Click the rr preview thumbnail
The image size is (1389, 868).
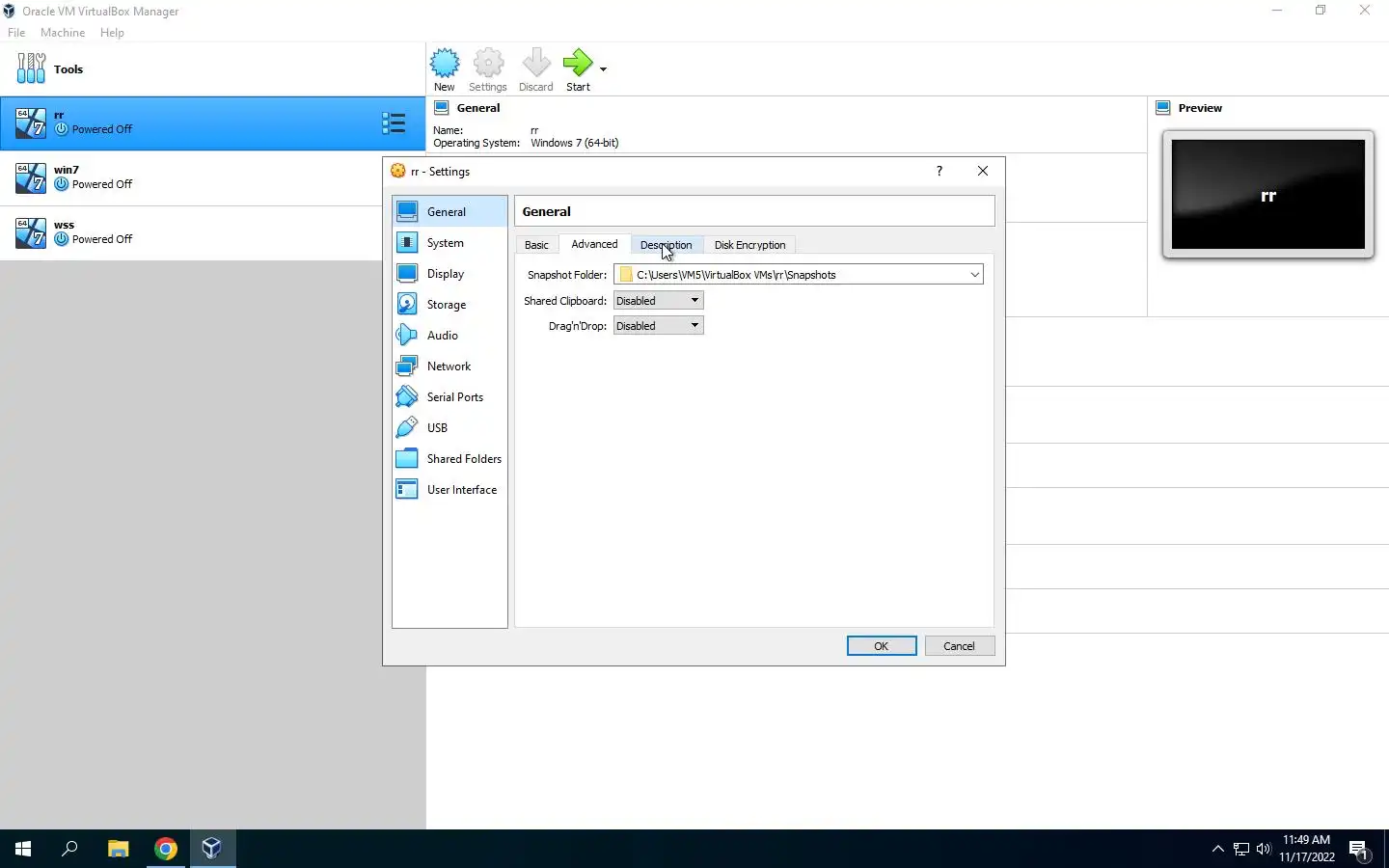click(x=1267, y=195)
